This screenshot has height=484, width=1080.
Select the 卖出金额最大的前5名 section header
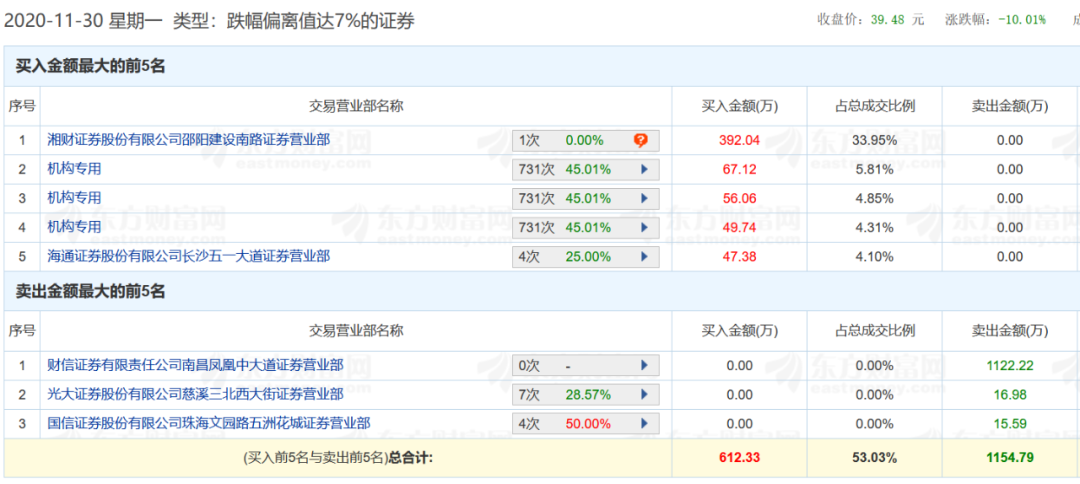pyautogui.click(x=90, y=292)
